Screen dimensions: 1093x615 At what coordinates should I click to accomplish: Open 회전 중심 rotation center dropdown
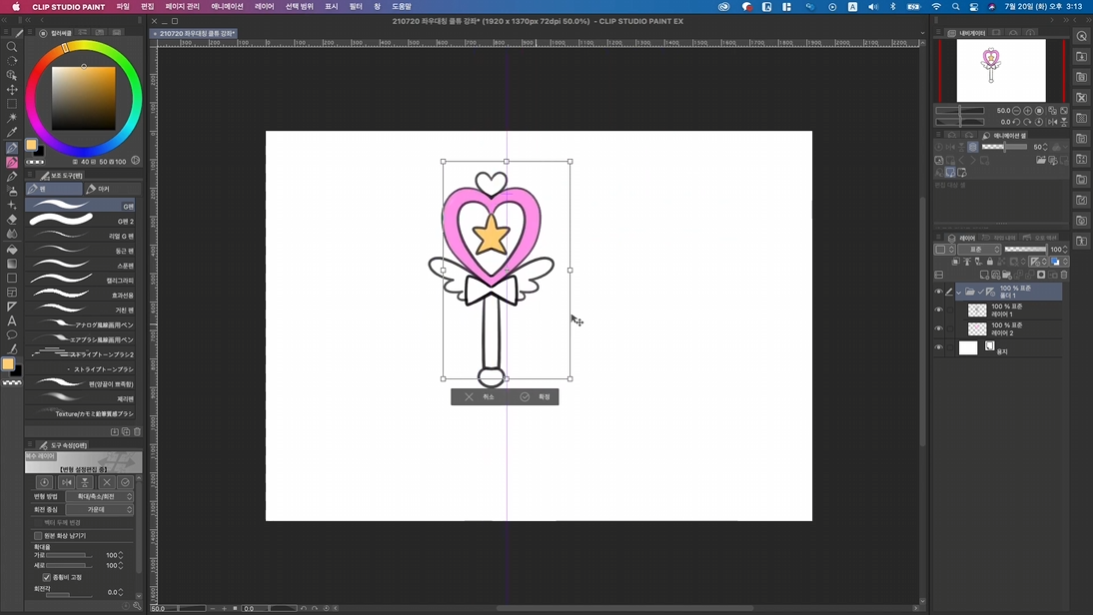point(100,510)
